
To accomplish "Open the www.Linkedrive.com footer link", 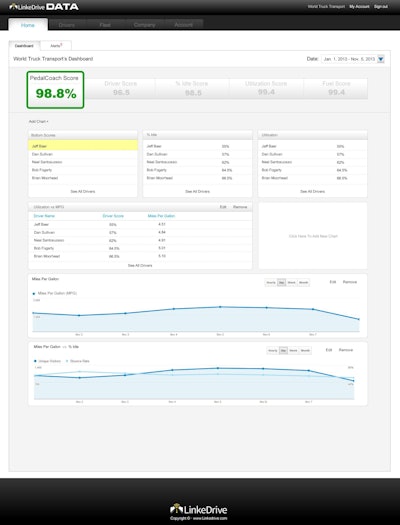I will coord(210,518).
